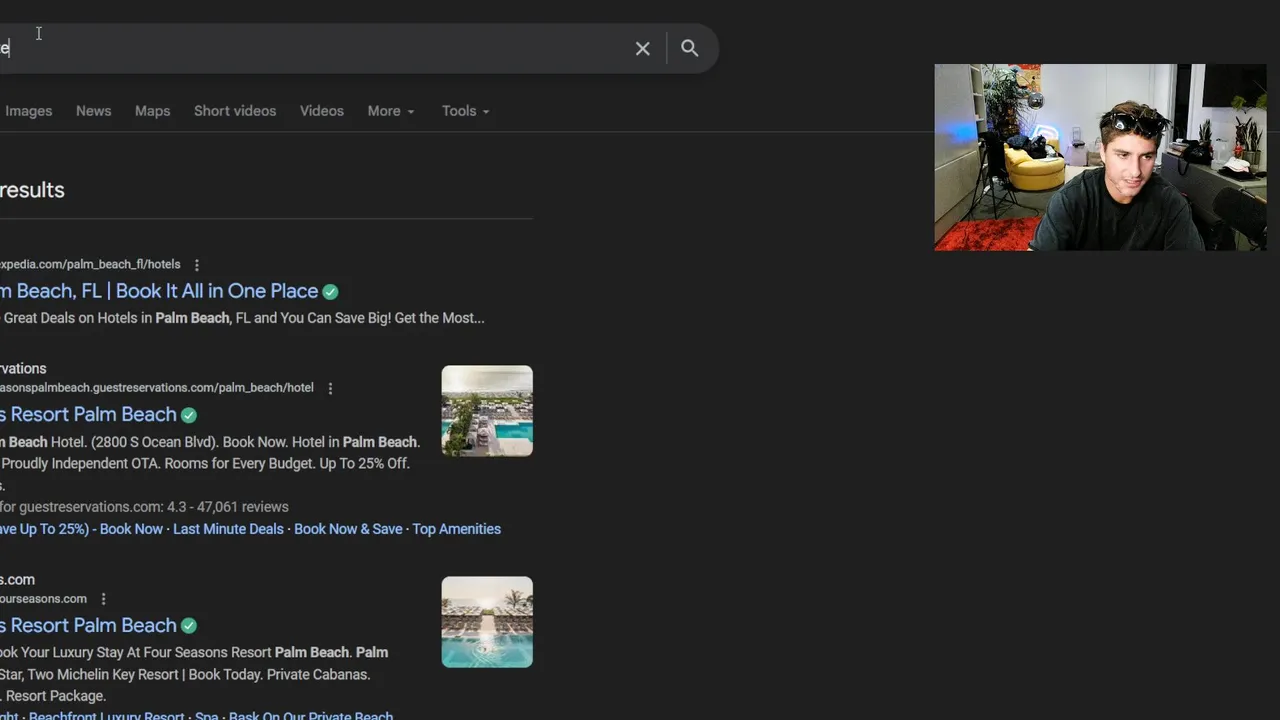This screenshot has width=1280, height=720.
Task: Switch to the Images tab
Action: click(x=28, y=111)
